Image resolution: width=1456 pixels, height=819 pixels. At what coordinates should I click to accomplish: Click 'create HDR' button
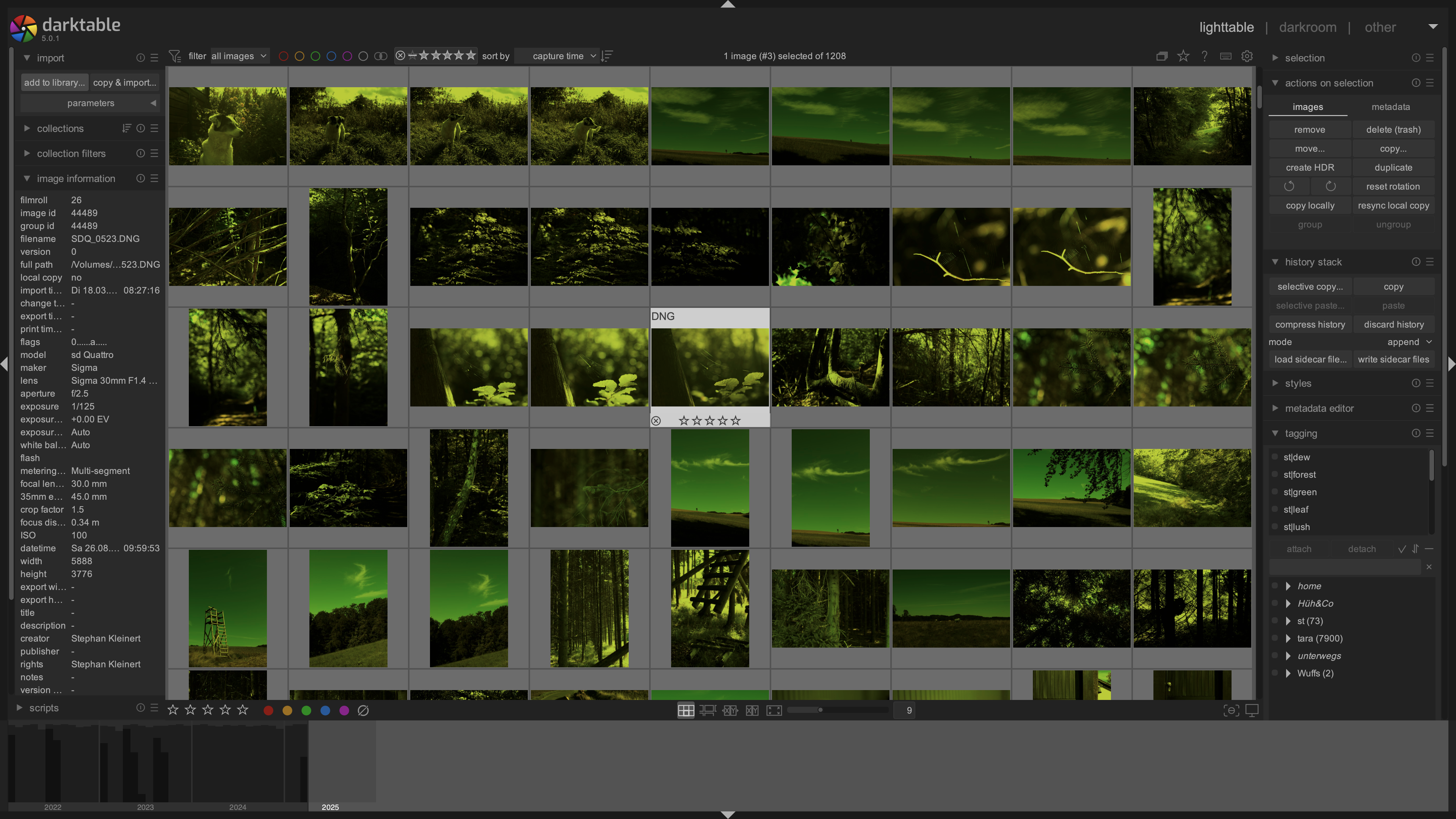[x=1310, y=167]
